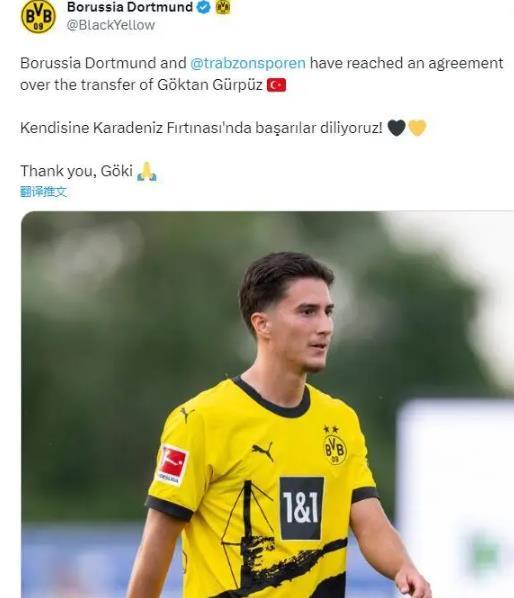
Task: Click the Bundesliga patch on the sleeve
Action: pyautogui.click(x=173, y=465)
